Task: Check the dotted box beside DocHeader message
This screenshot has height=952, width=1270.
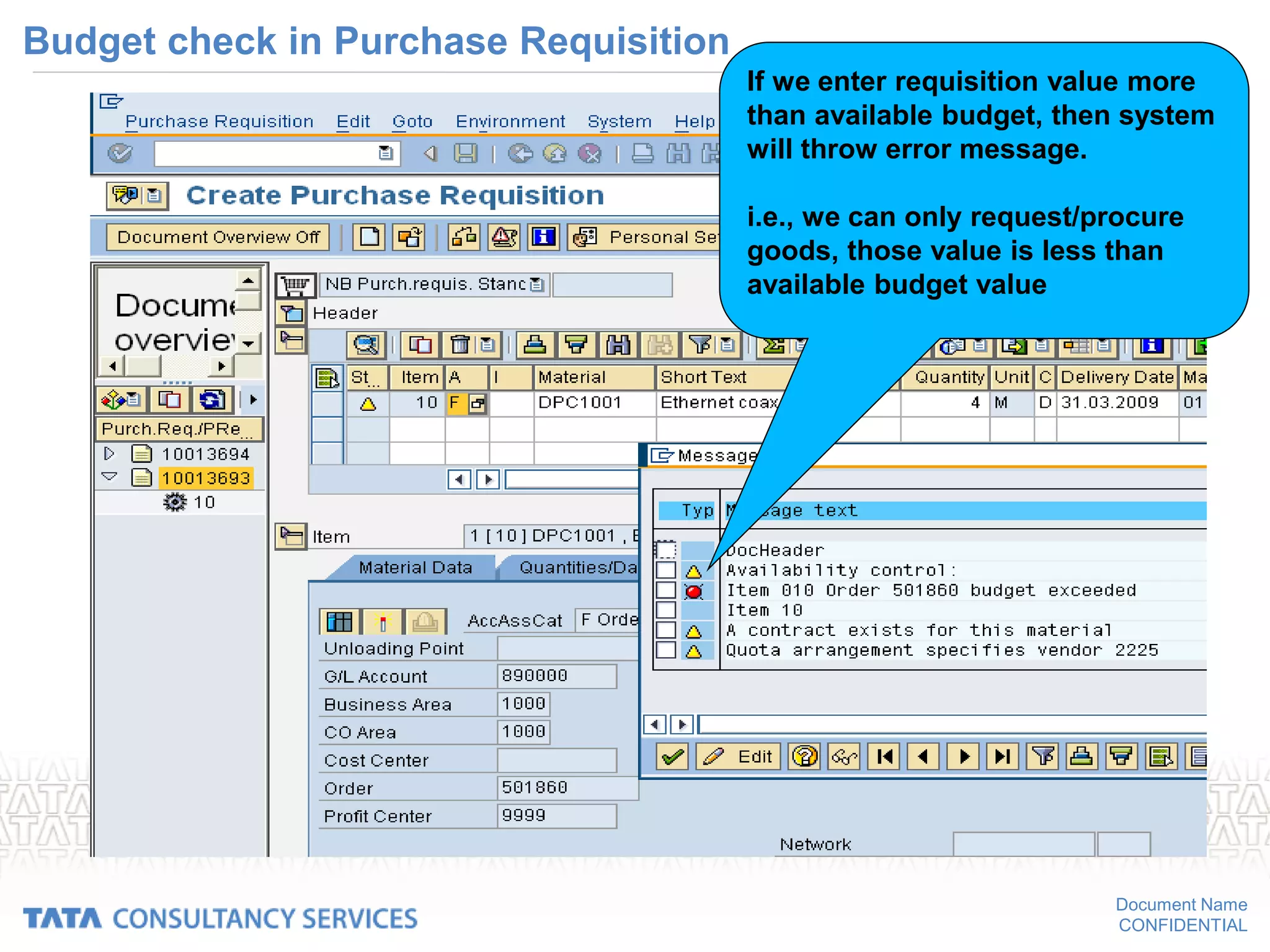Action: click(666, 550)
